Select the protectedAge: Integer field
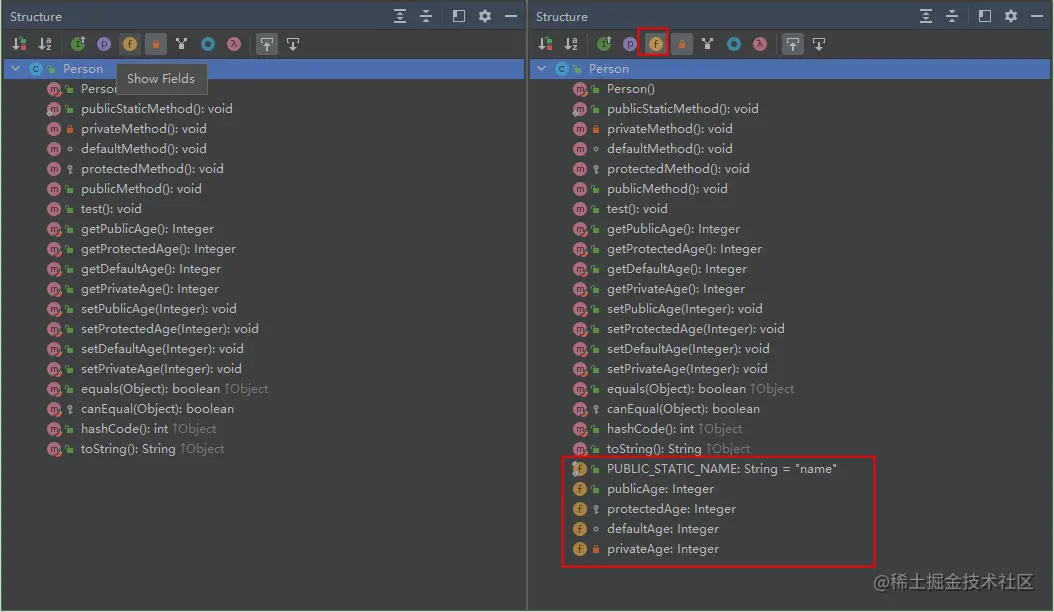Screen dimensions: 1054x612 [671, 509]
